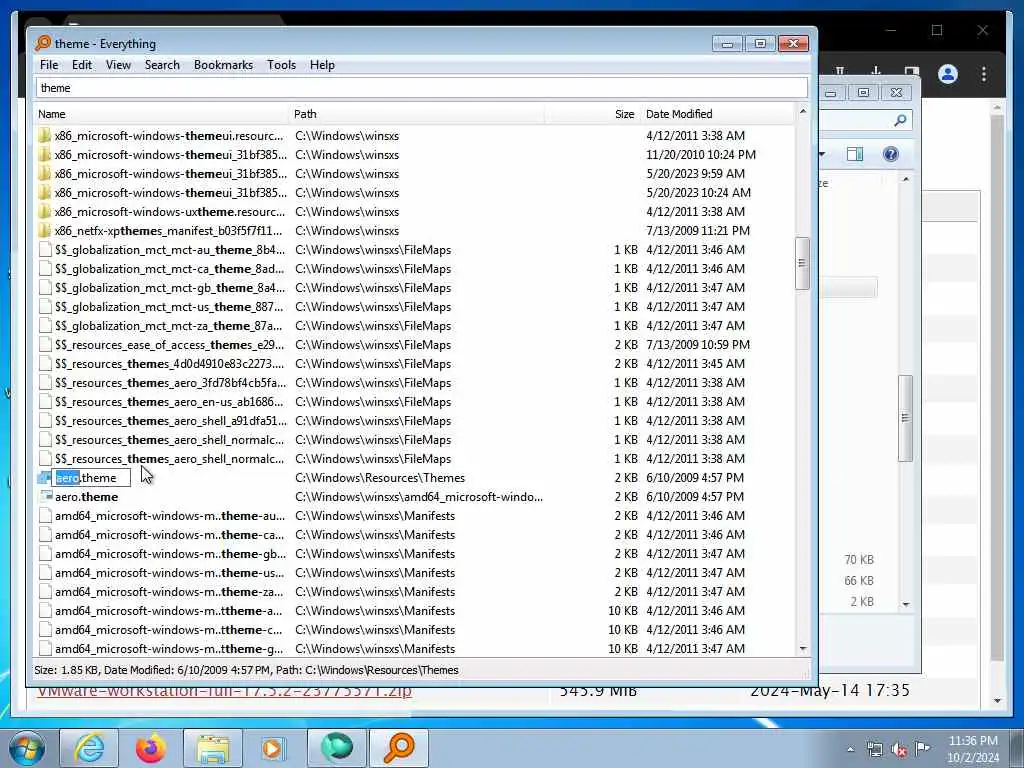1024x768 pixels.
Task: Select aero.theme file in winsxs amd64 path
Action: (86, 497)
